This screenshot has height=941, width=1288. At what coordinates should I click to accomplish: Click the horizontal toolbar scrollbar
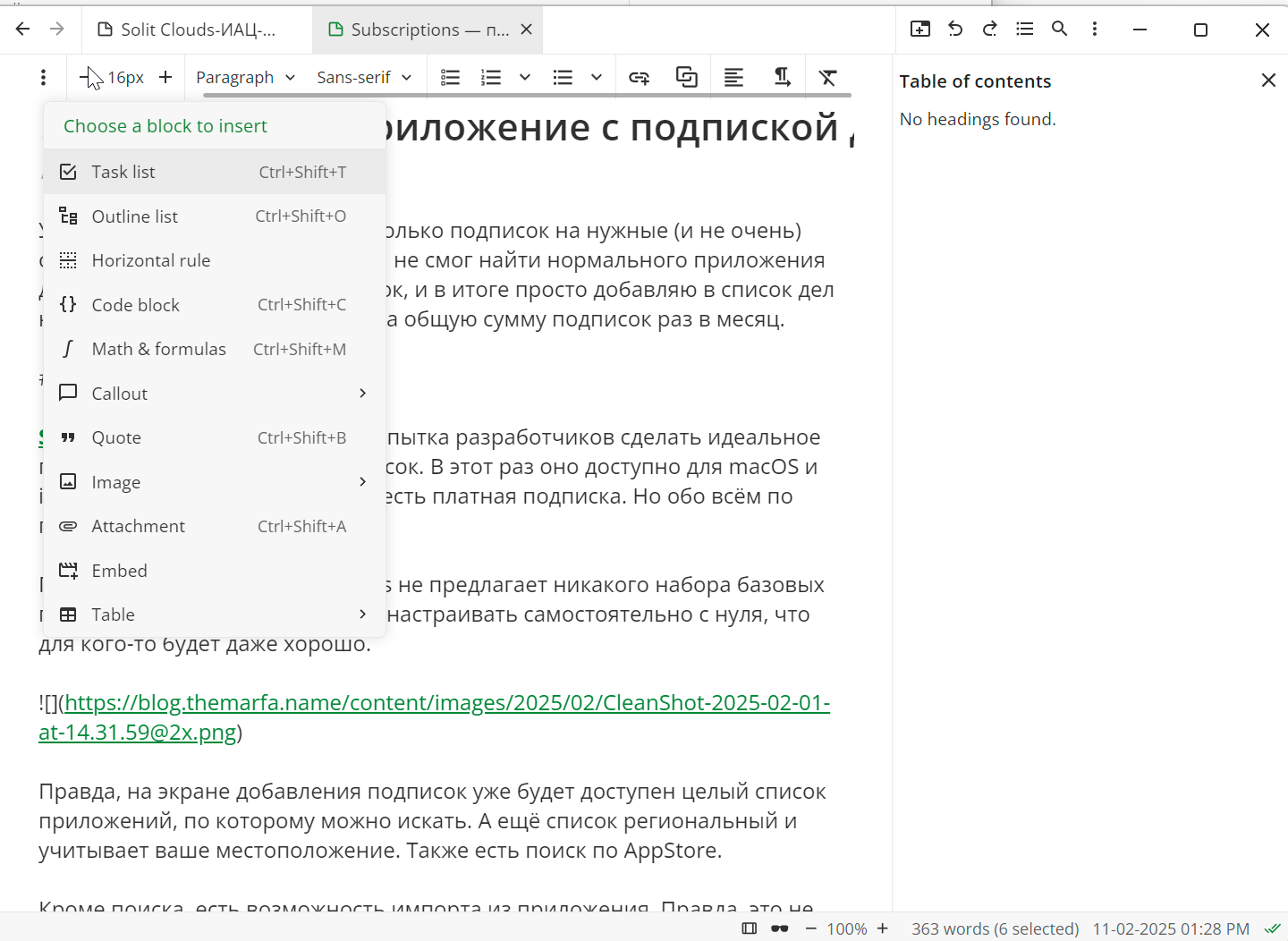(x=526, y=94)
